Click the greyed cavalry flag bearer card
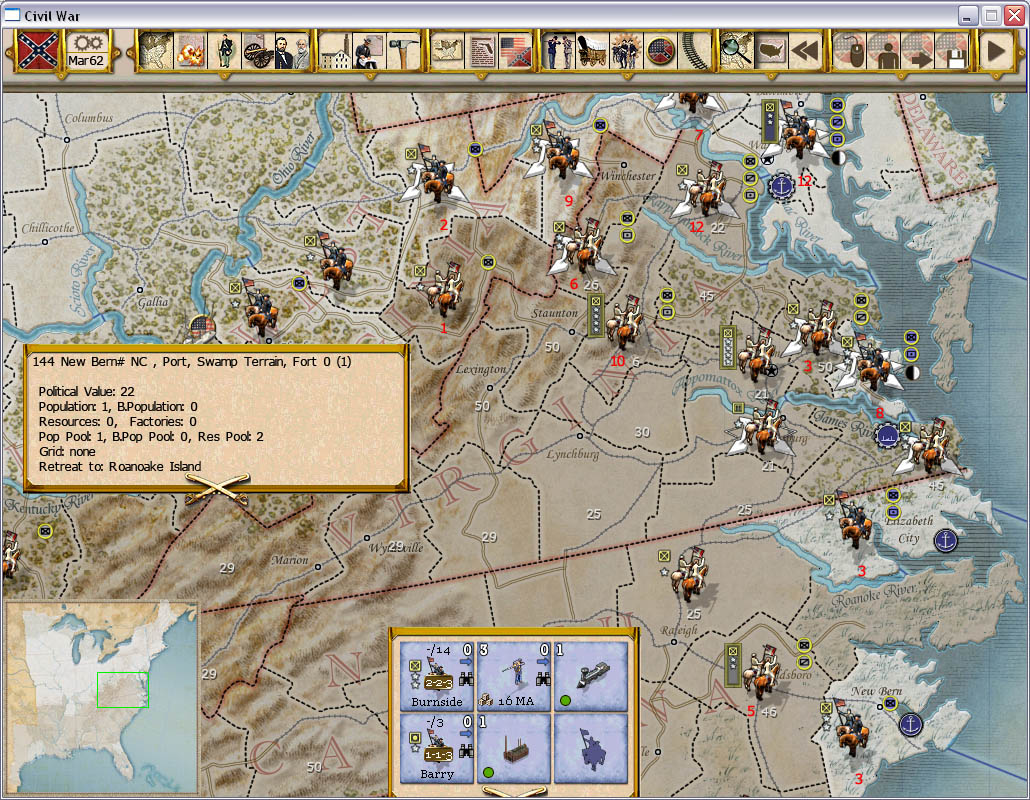This screenshot has height=800, width=1030. (591, 748)
